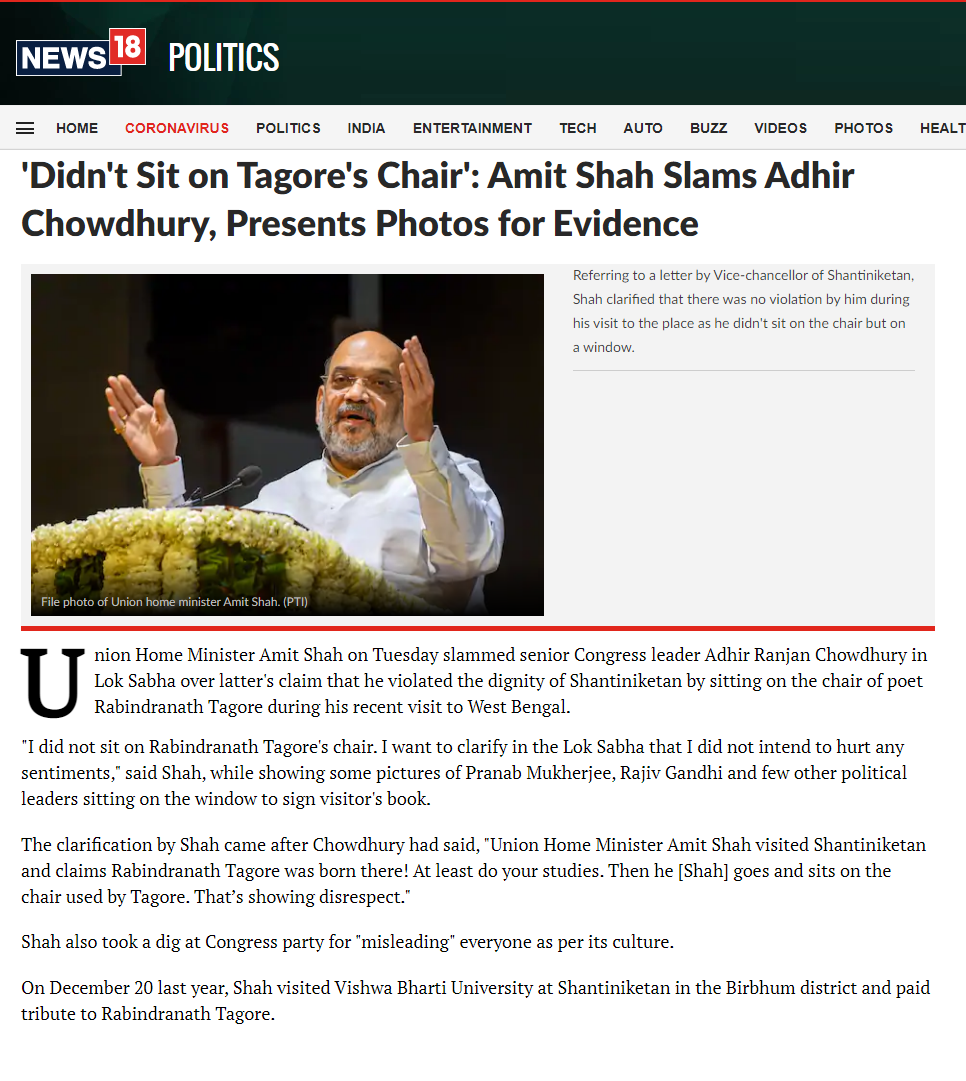The height and width of the screenshot is (1081, 966).
Task: Click the paragraph mentioning Vishwa Bharti University
Action: click(476, 1000)
